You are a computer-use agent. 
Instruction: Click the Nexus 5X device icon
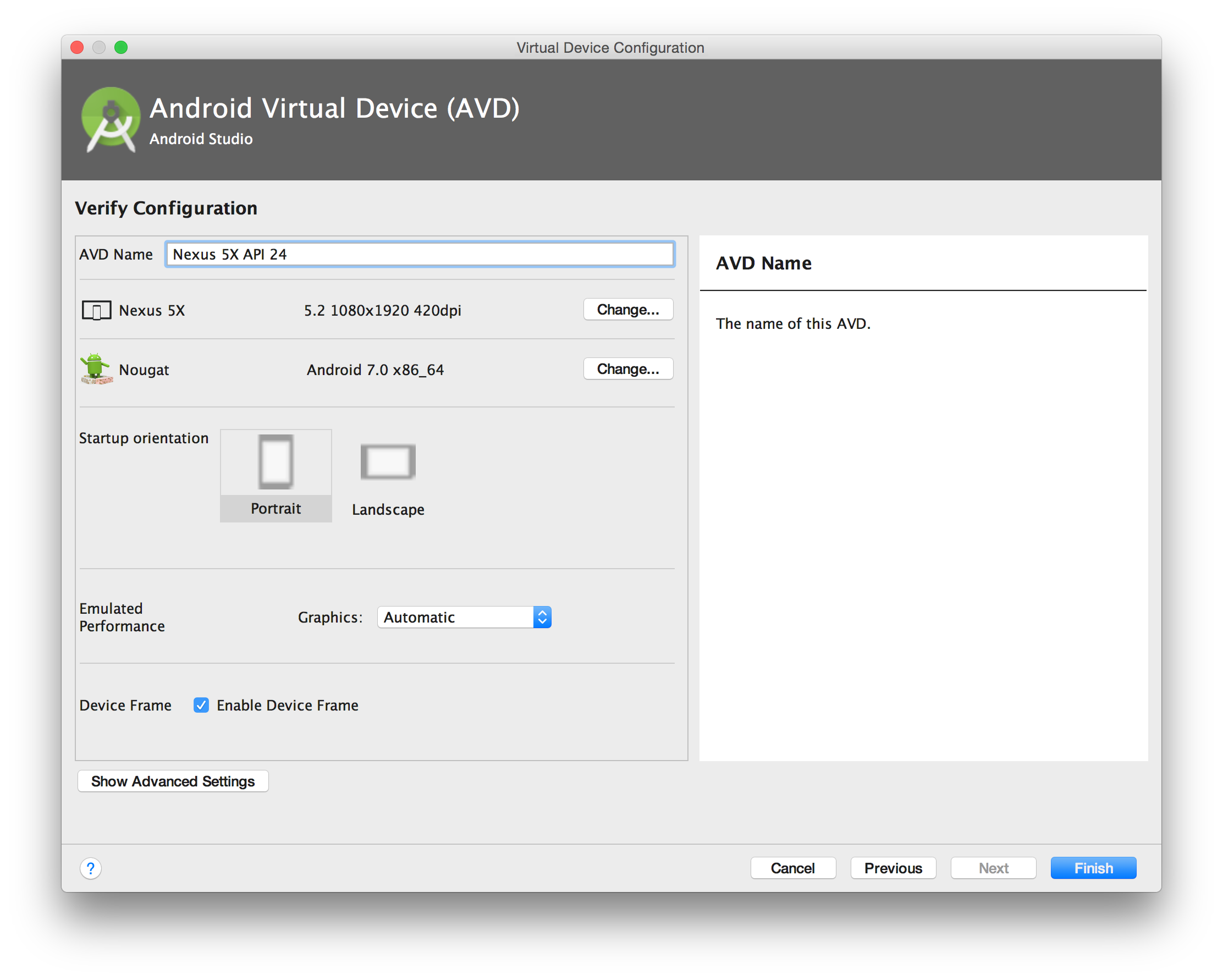[x=96, y=311]
